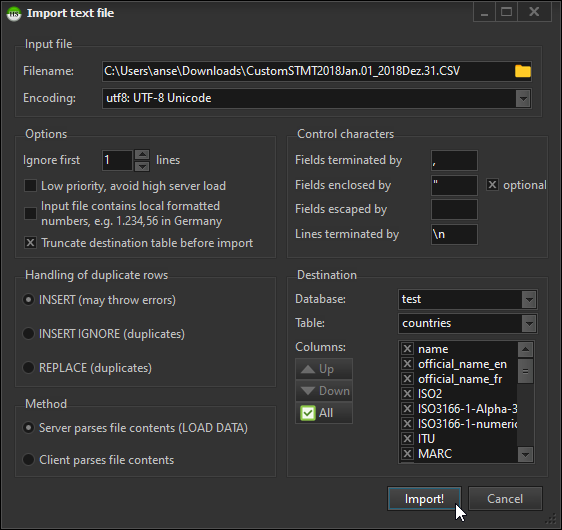Uncheck the name column
Viewport: 562px width, 530px height.
pos(407,349)
